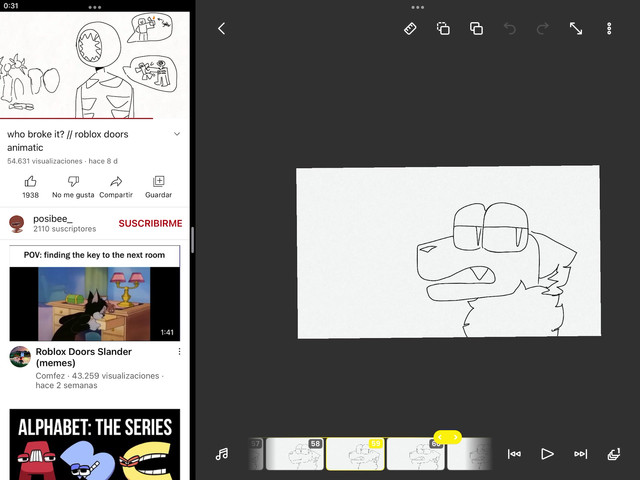Redo the last undone action
Screen dimensions: 640x480
pyautogui.click(x=542, y=29)
